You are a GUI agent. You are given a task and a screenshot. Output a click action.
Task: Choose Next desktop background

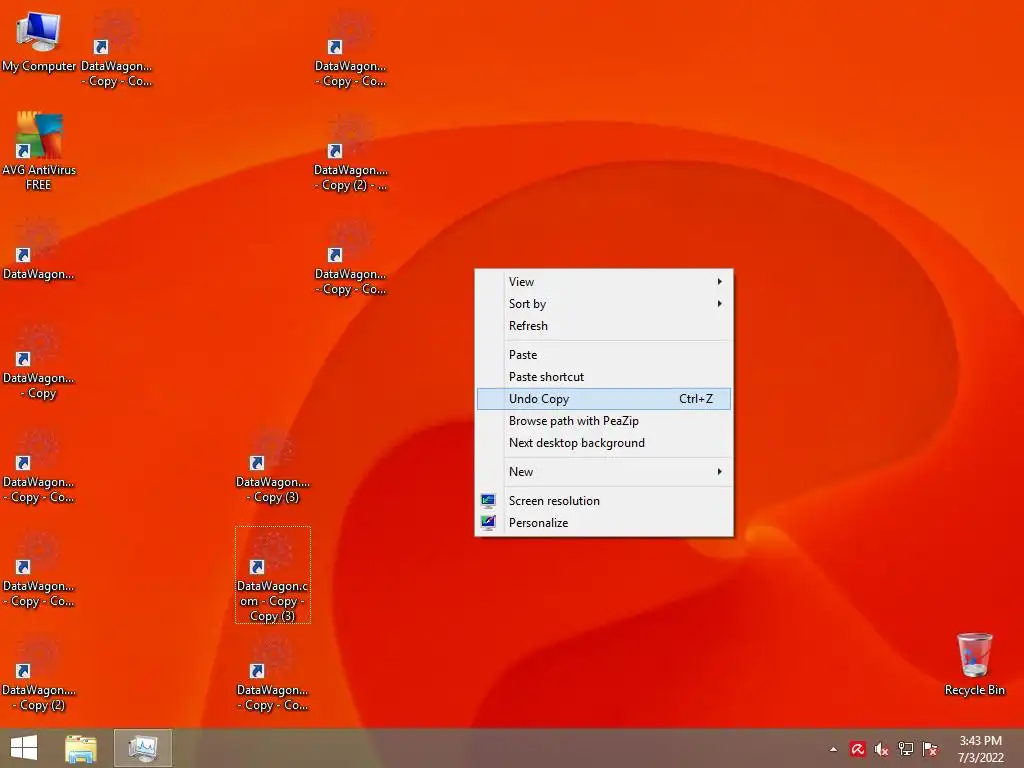[603, 443]
